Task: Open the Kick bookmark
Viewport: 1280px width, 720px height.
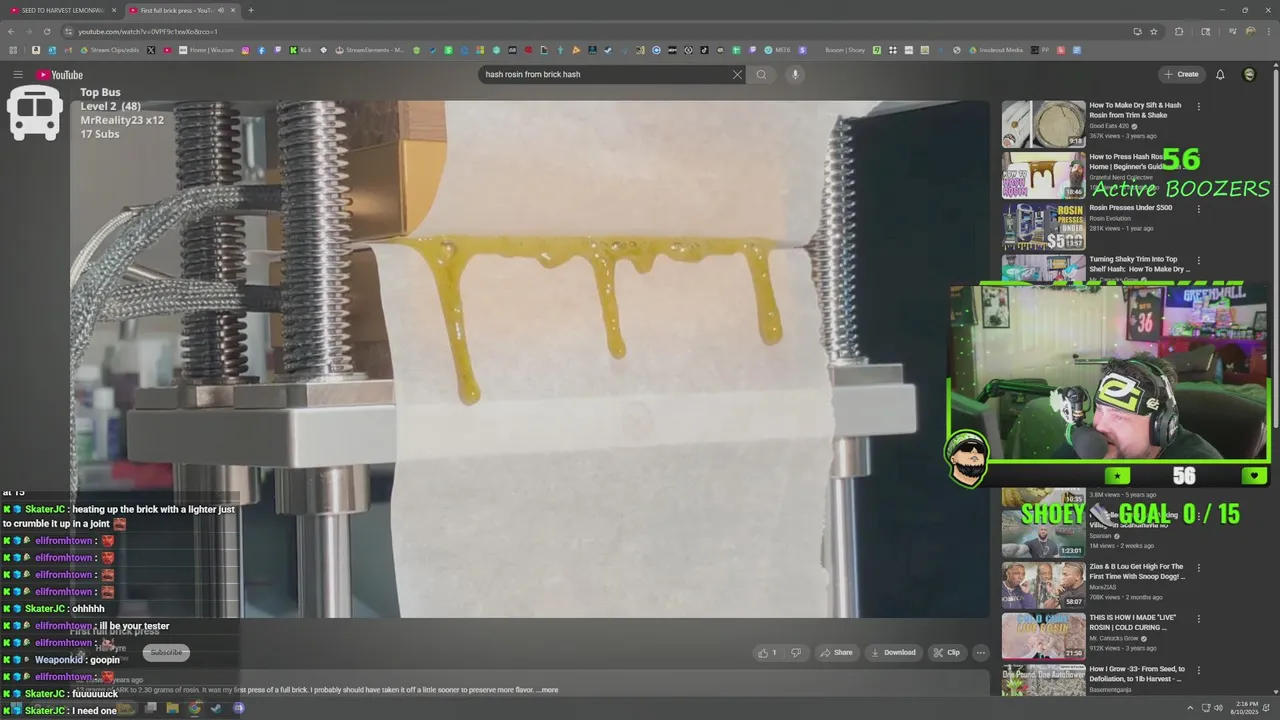Action: pyautogui.click(x=301, y=50)
